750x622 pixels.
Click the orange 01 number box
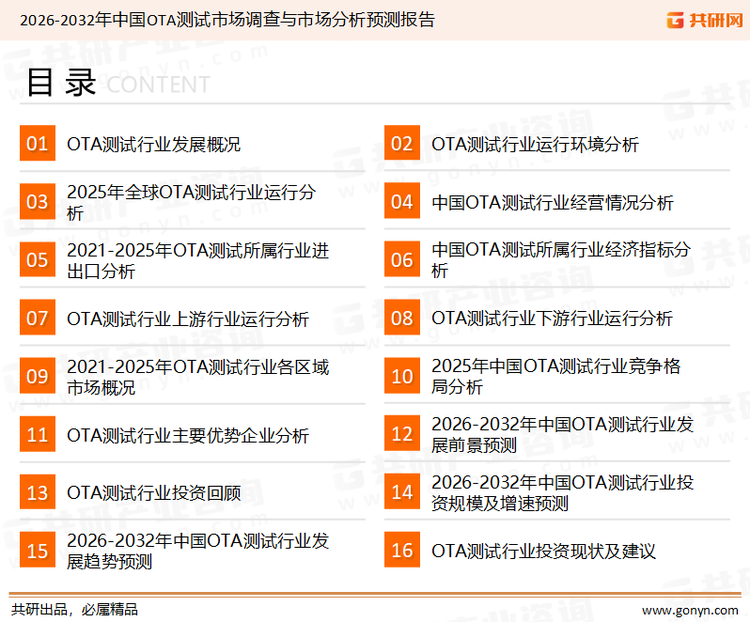point(37,143)
